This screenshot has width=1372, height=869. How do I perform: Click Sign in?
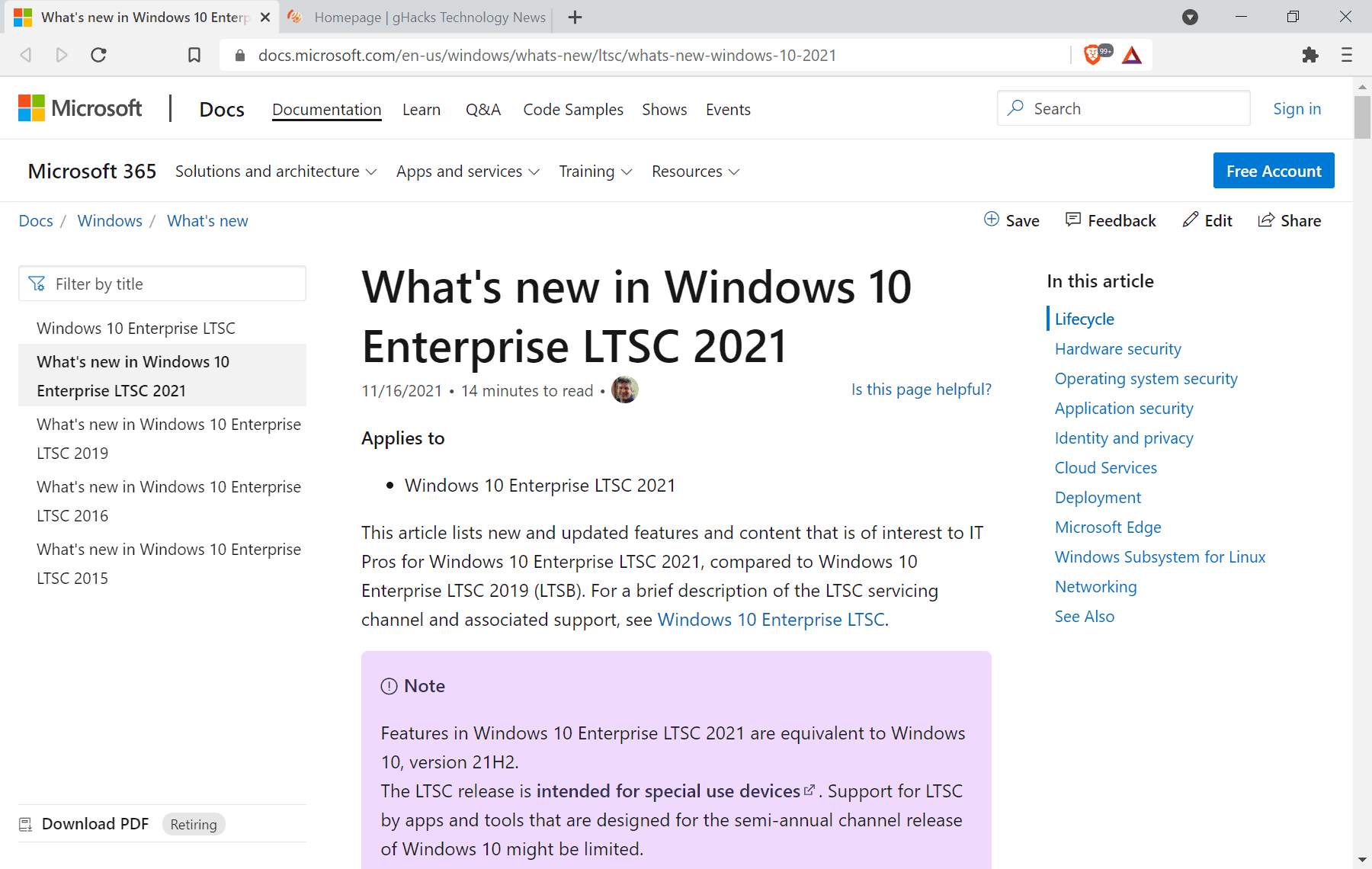[1297, 108]
